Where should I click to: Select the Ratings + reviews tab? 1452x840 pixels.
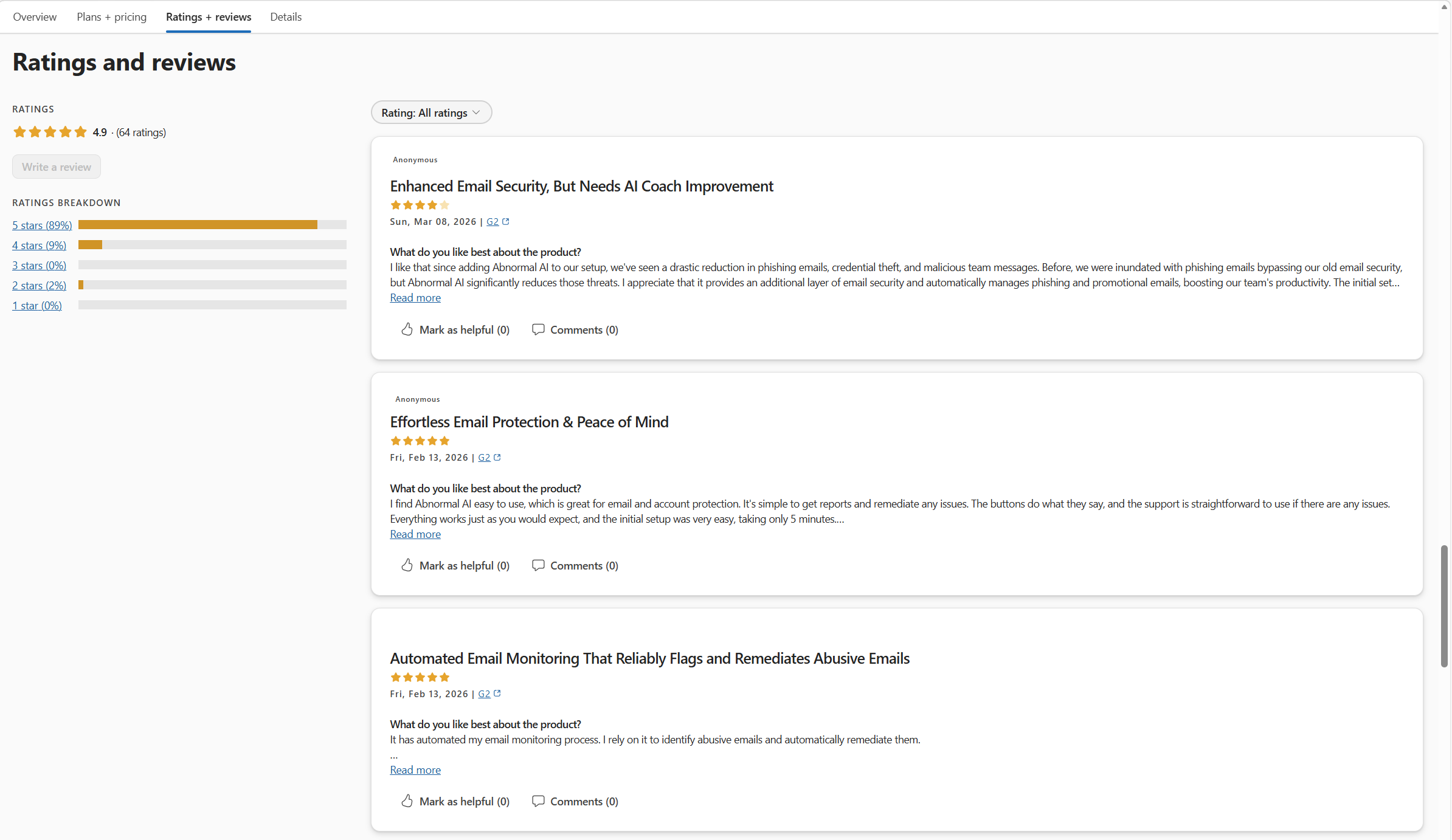[x=209, y=17]
